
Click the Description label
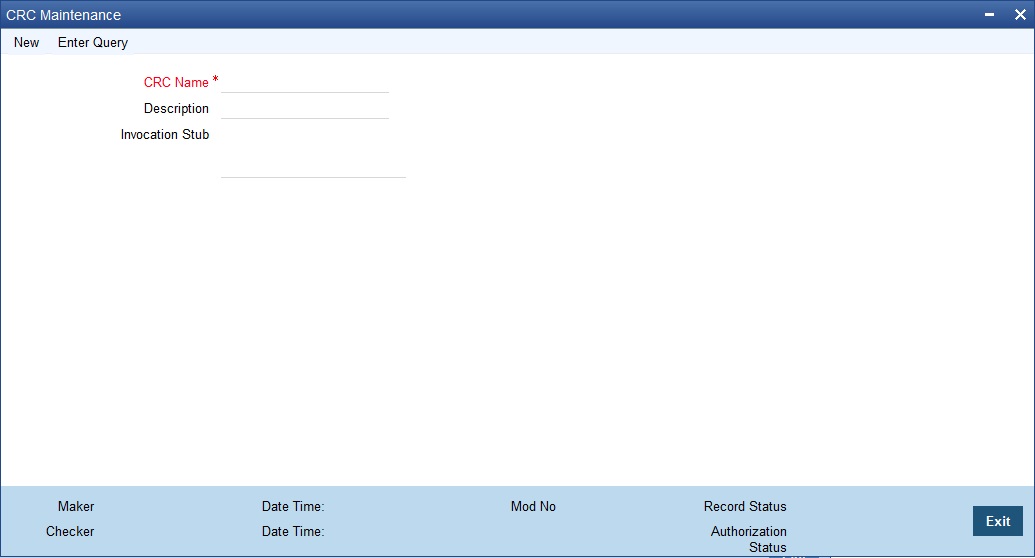coord(176,108)
